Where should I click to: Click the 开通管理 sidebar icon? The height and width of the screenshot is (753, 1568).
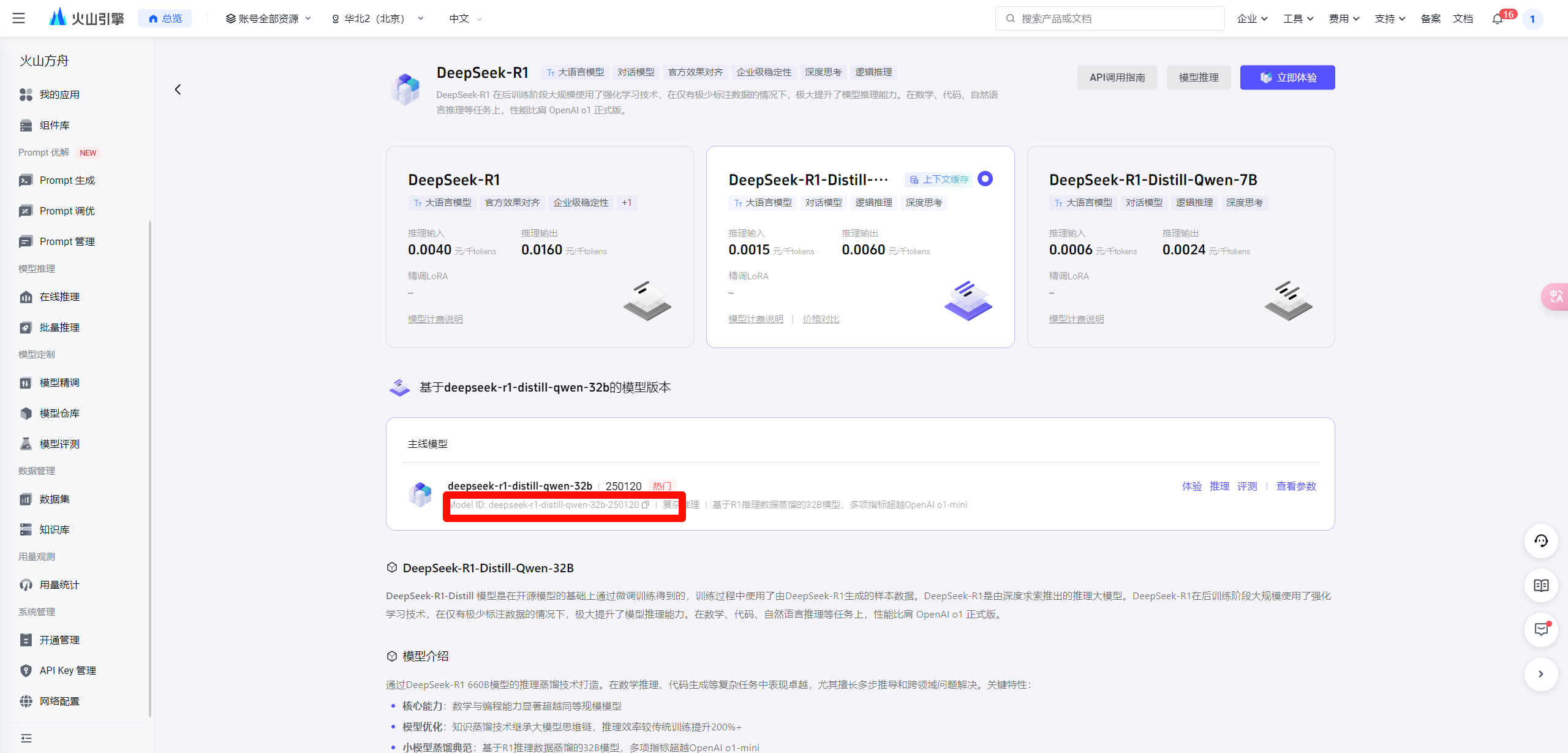coord(26,640)
